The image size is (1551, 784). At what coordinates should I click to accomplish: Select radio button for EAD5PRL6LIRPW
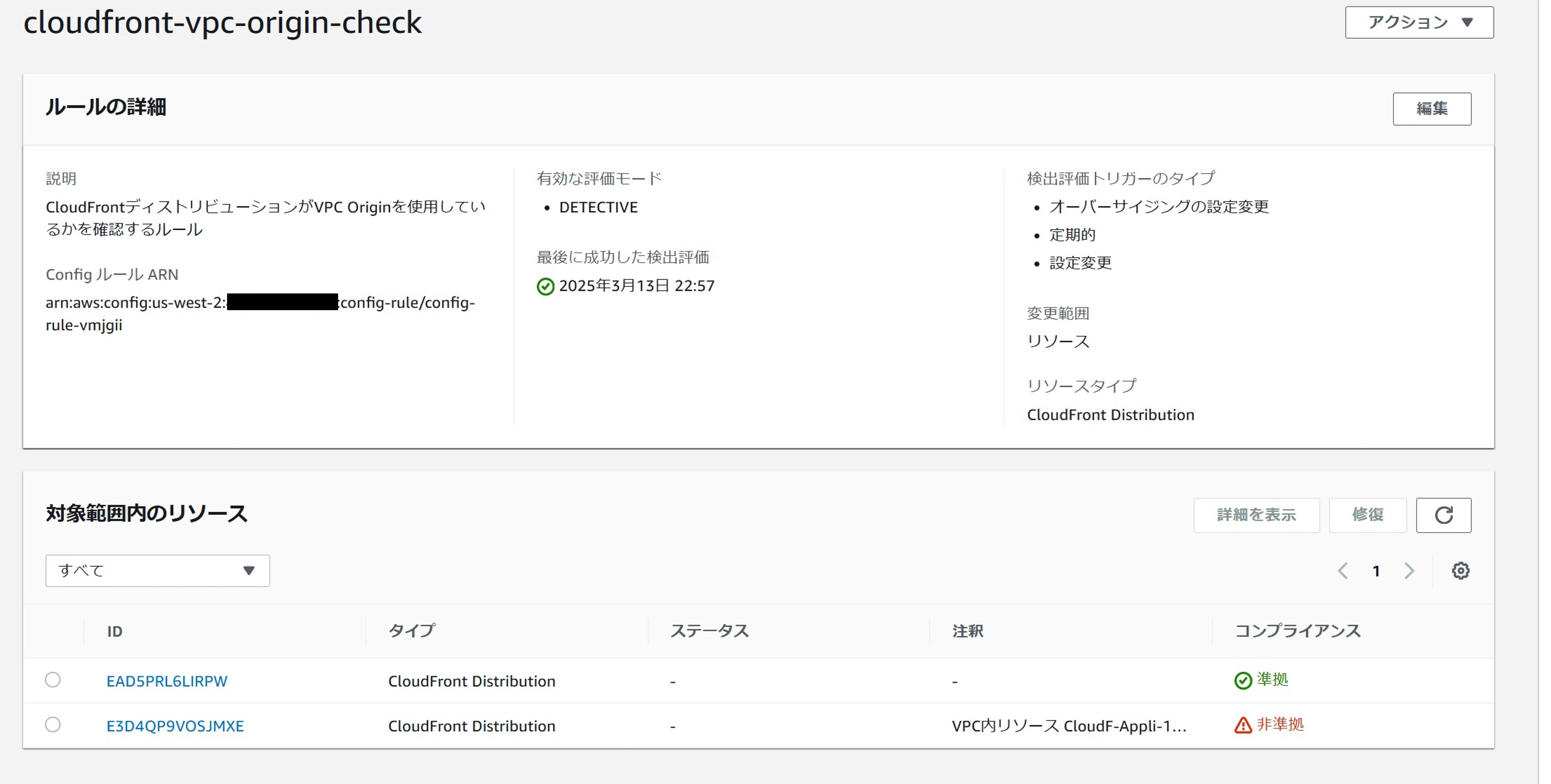53,680
